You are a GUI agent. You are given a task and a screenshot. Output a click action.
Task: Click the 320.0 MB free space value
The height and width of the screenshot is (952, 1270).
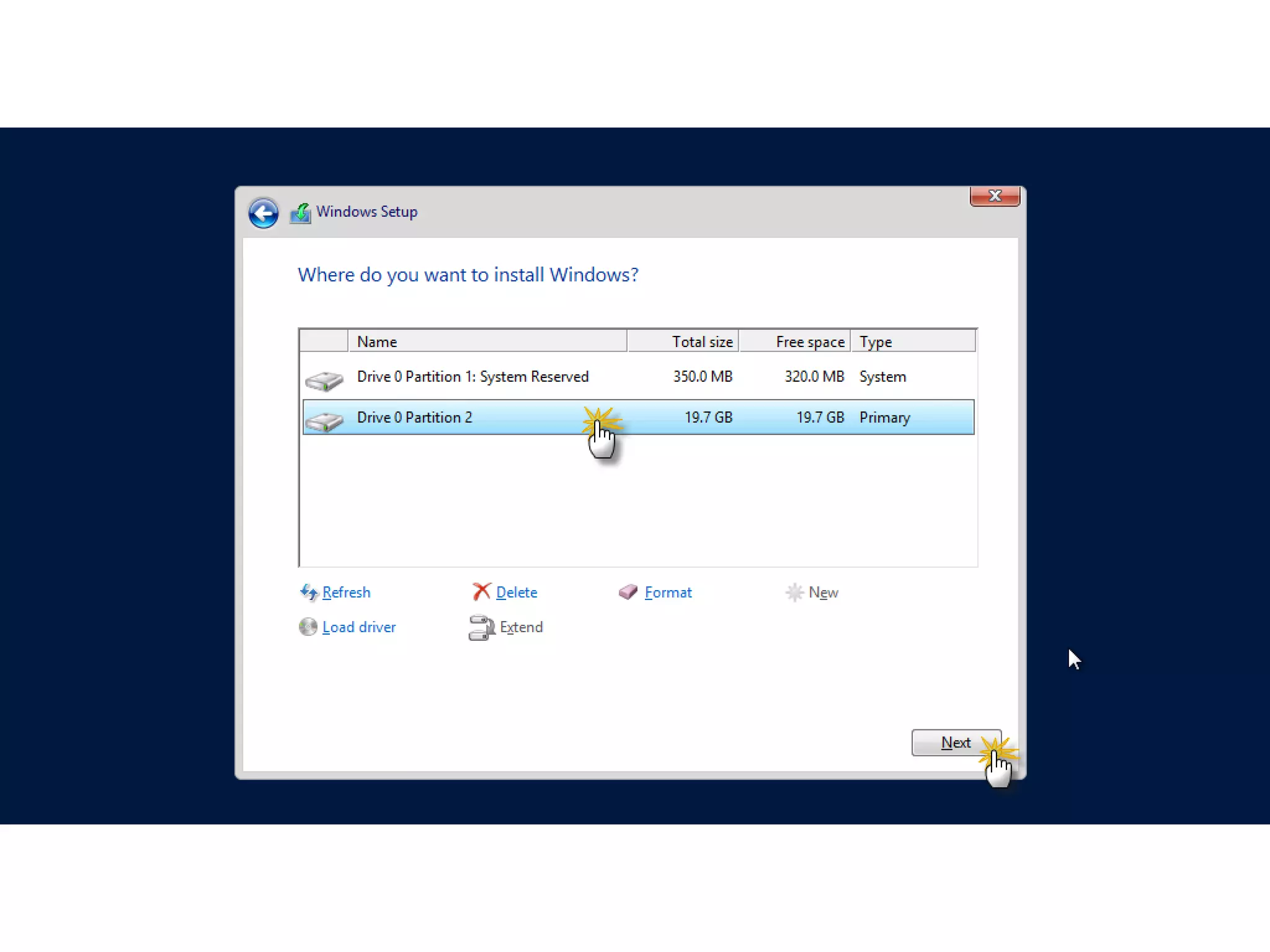(814, 377)
